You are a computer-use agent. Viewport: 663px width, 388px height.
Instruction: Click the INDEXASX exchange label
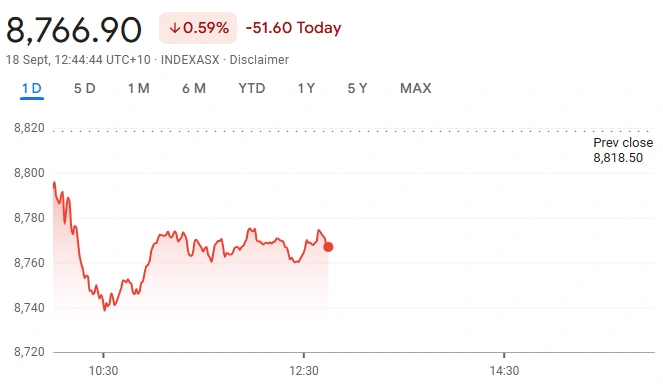(190, 60)
